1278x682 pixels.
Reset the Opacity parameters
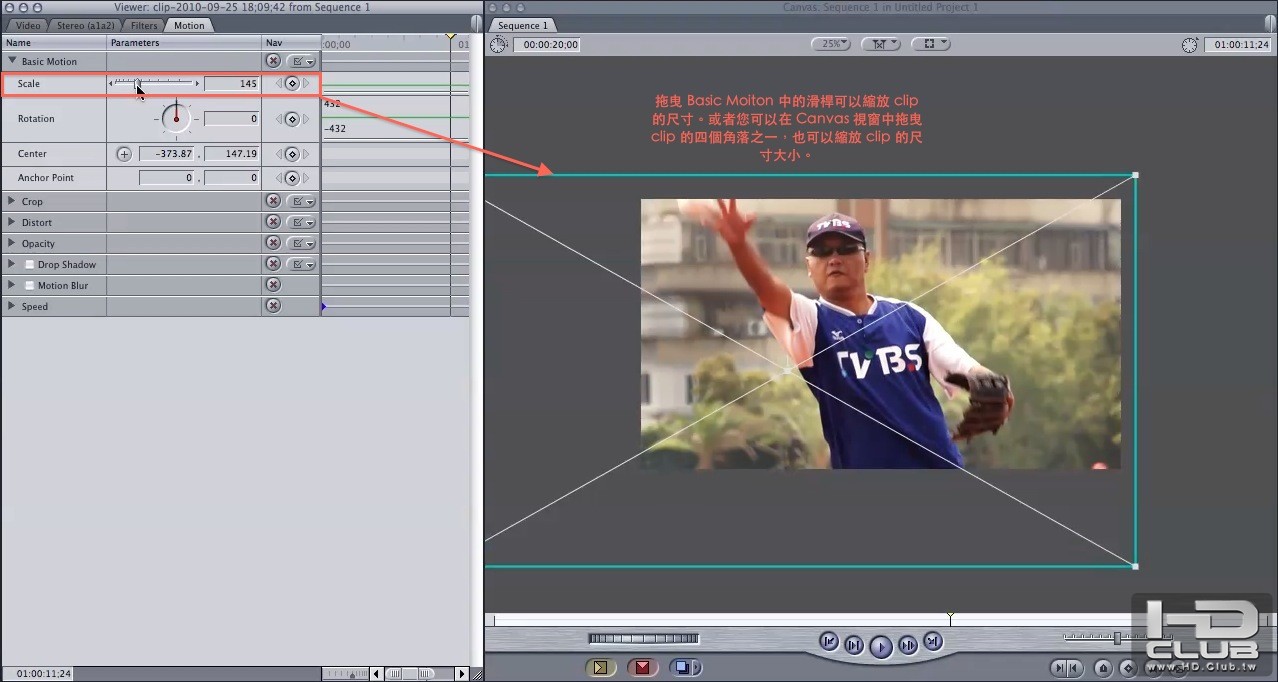pyautogui.click(x=273, y=243)
